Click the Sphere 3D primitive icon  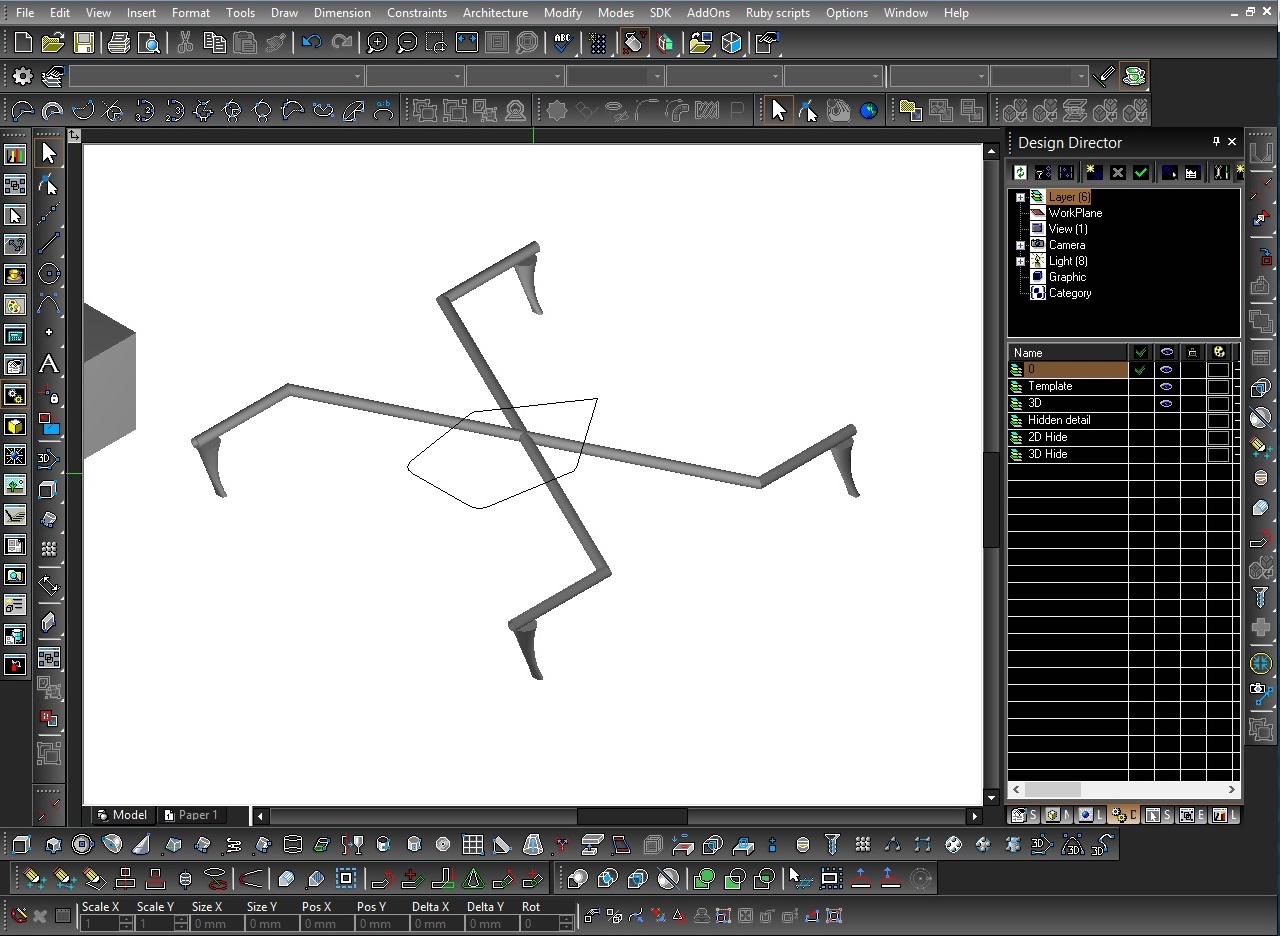pos(82,845)
